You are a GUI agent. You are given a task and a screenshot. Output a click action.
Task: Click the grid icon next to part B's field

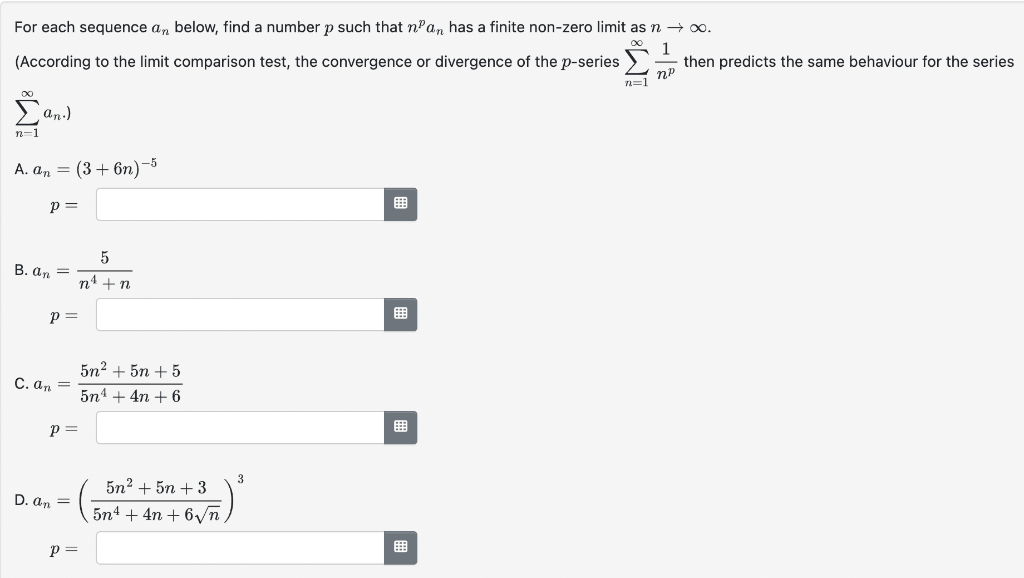click(400, 314)
